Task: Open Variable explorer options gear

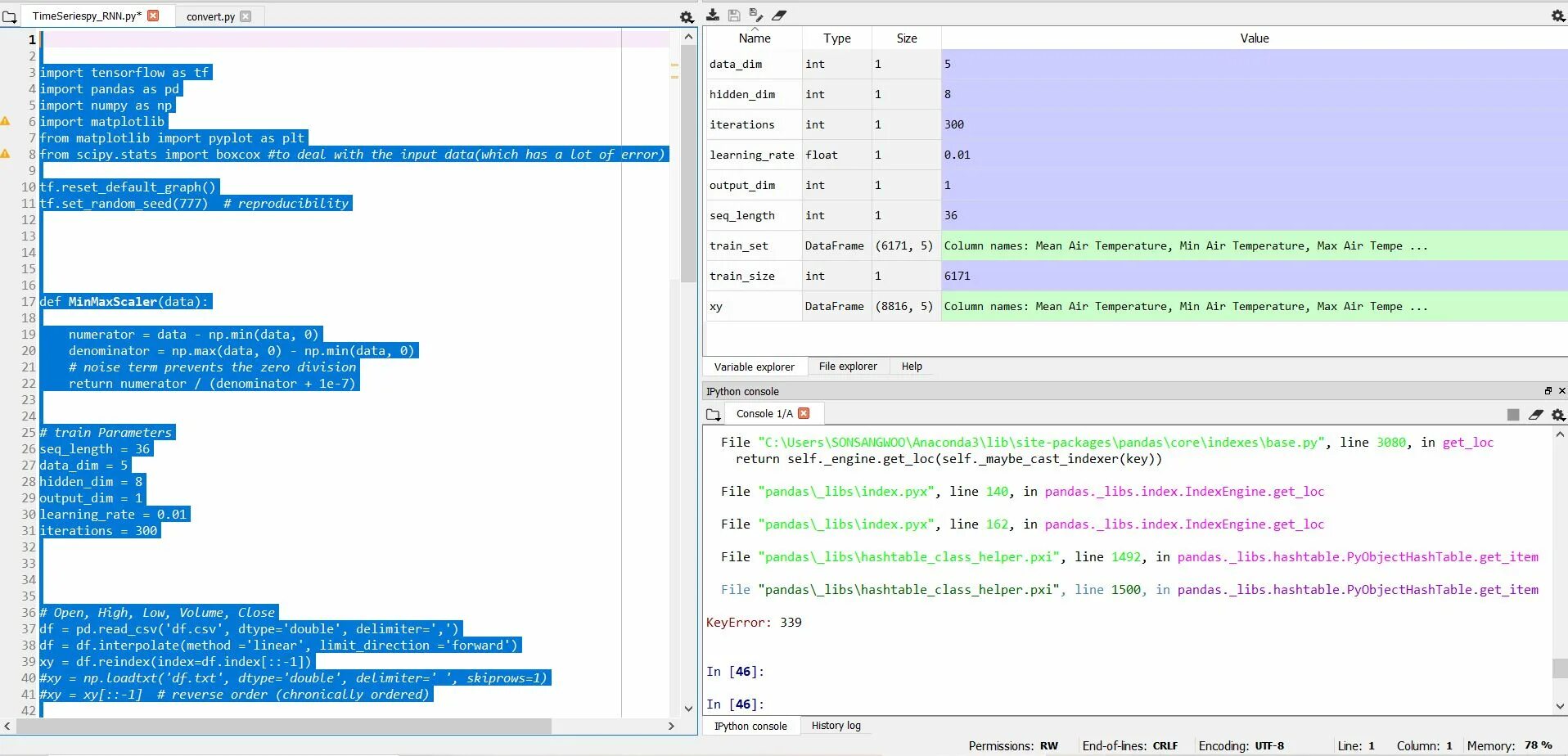Action: coord(1558,15)
